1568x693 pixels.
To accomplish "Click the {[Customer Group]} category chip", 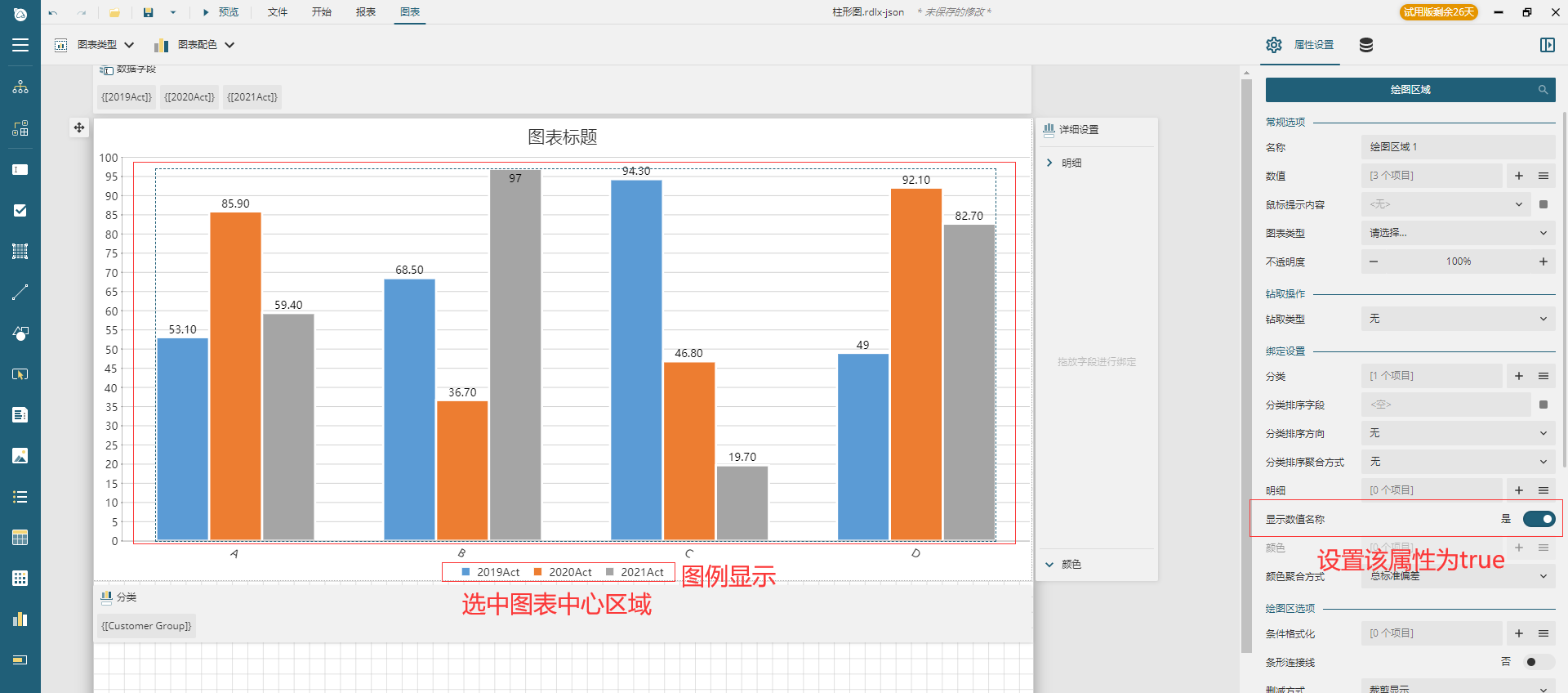I will click(x=146, y=626).
